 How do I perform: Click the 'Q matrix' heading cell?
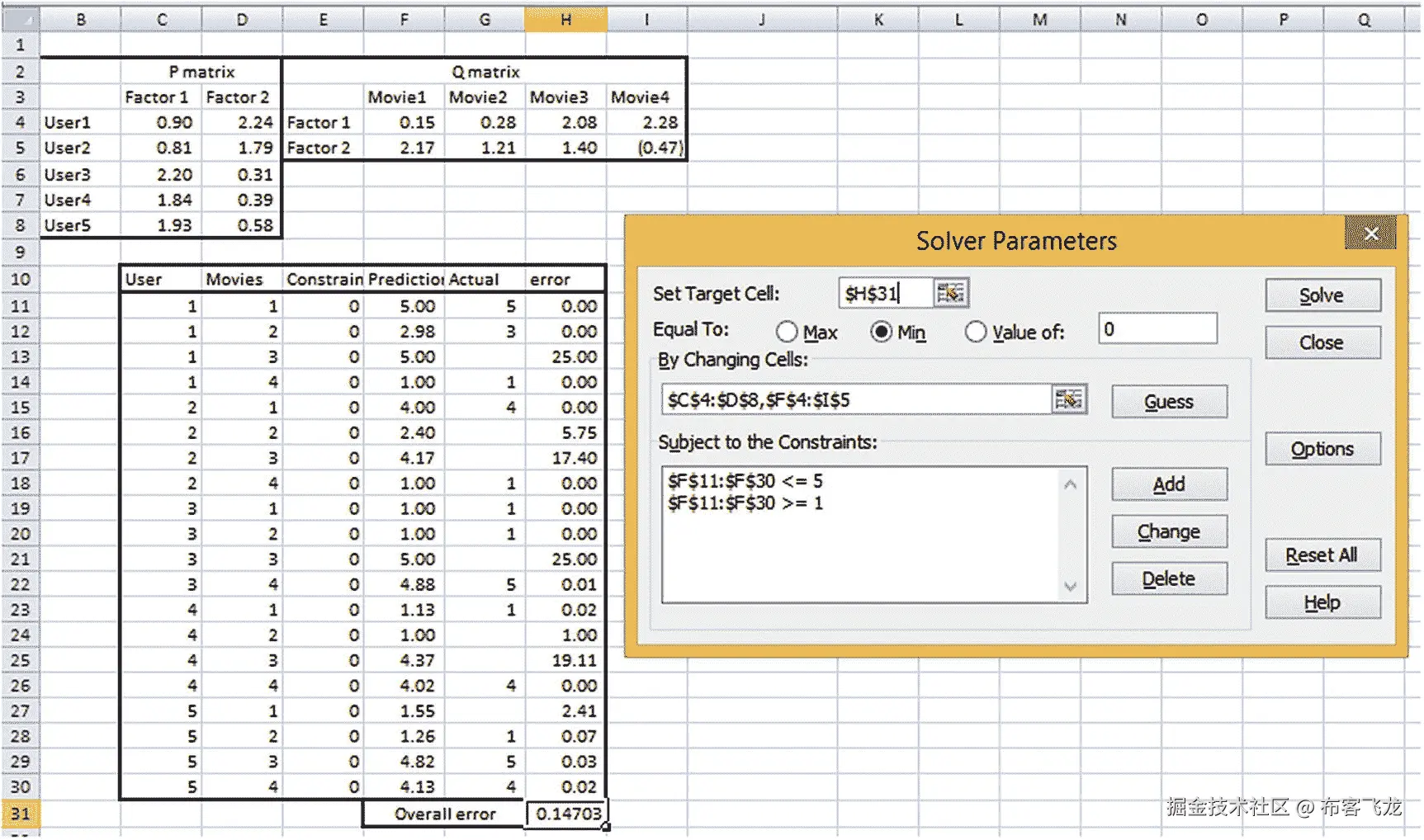[x=485, y=72]
